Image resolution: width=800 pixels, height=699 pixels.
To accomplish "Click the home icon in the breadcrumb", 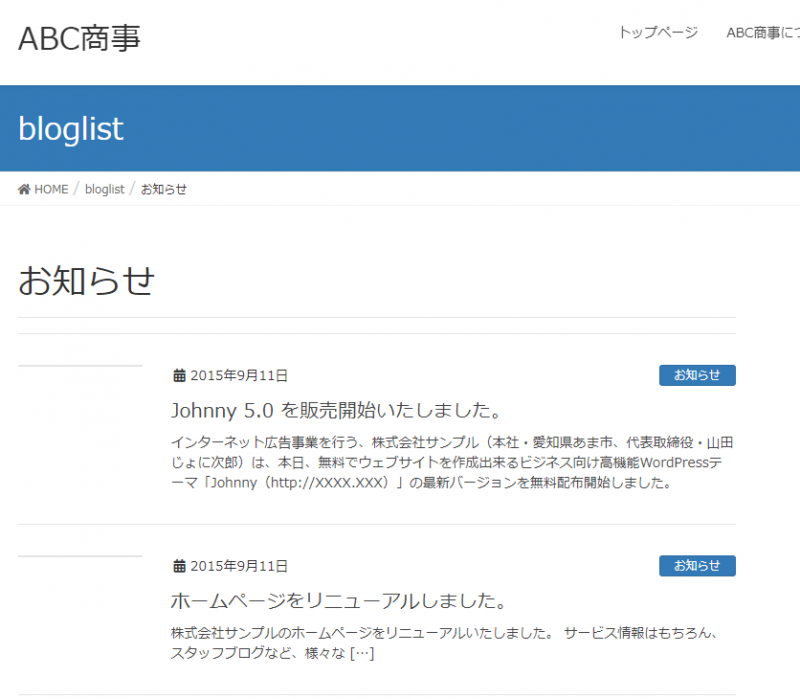I will tap(24, 189).
